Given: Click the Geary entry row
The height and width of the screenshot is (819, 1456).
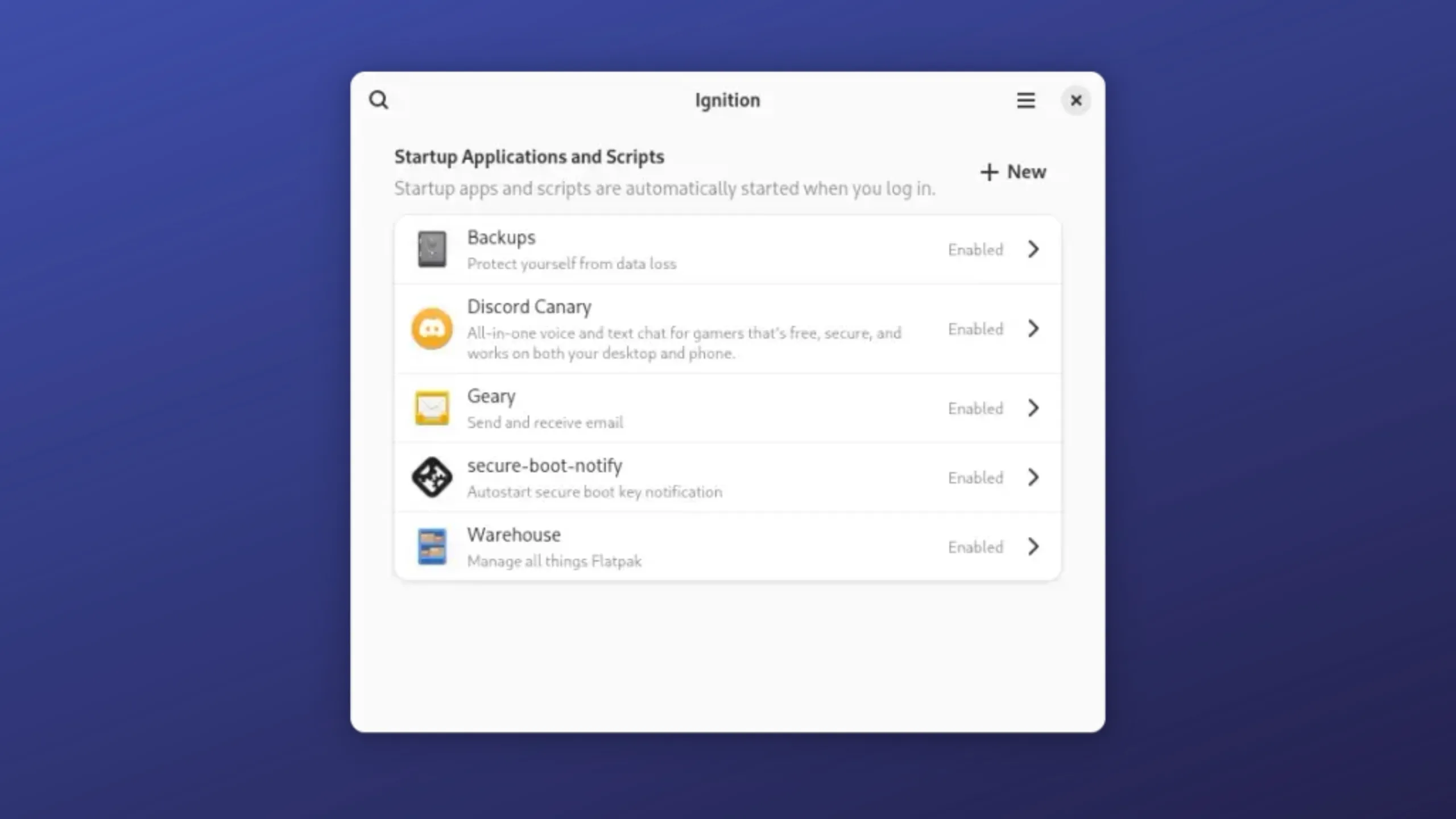Looking at the screenshot, I should (728, 408).
